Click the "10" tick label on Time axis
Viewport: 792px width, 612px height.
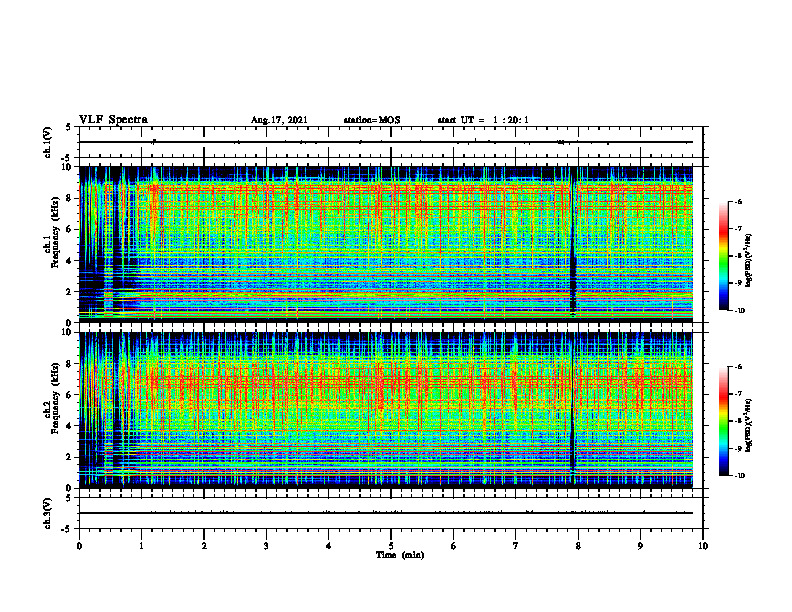click(x=703, y=546)
